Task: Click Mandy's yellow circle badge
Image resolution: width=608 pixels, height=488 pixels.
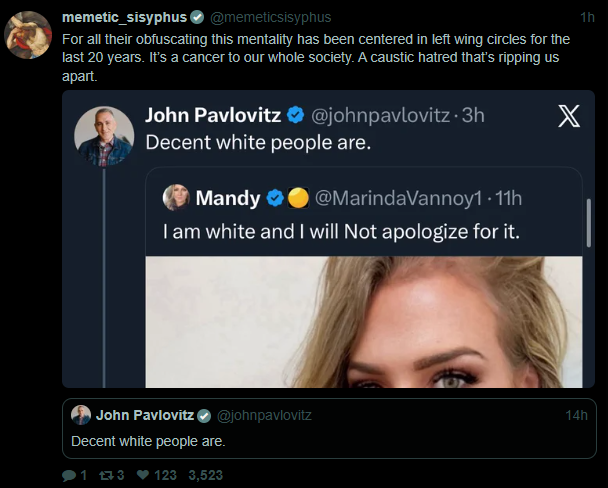Action: [x=297, y=198]
